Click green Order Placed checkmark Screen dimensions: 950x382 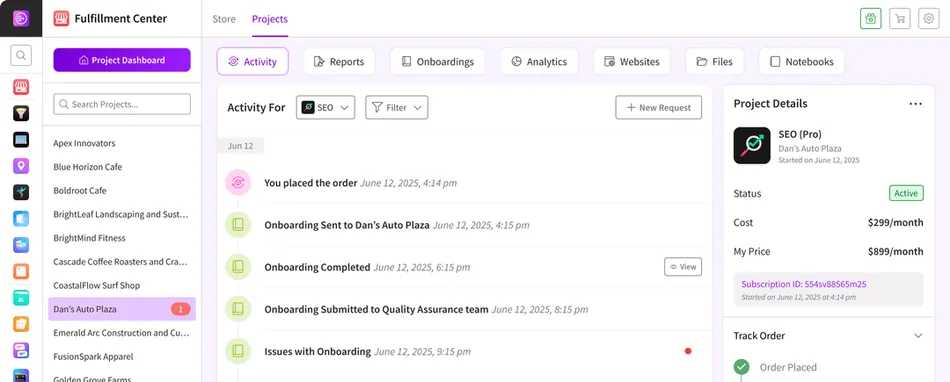[741, 367]
